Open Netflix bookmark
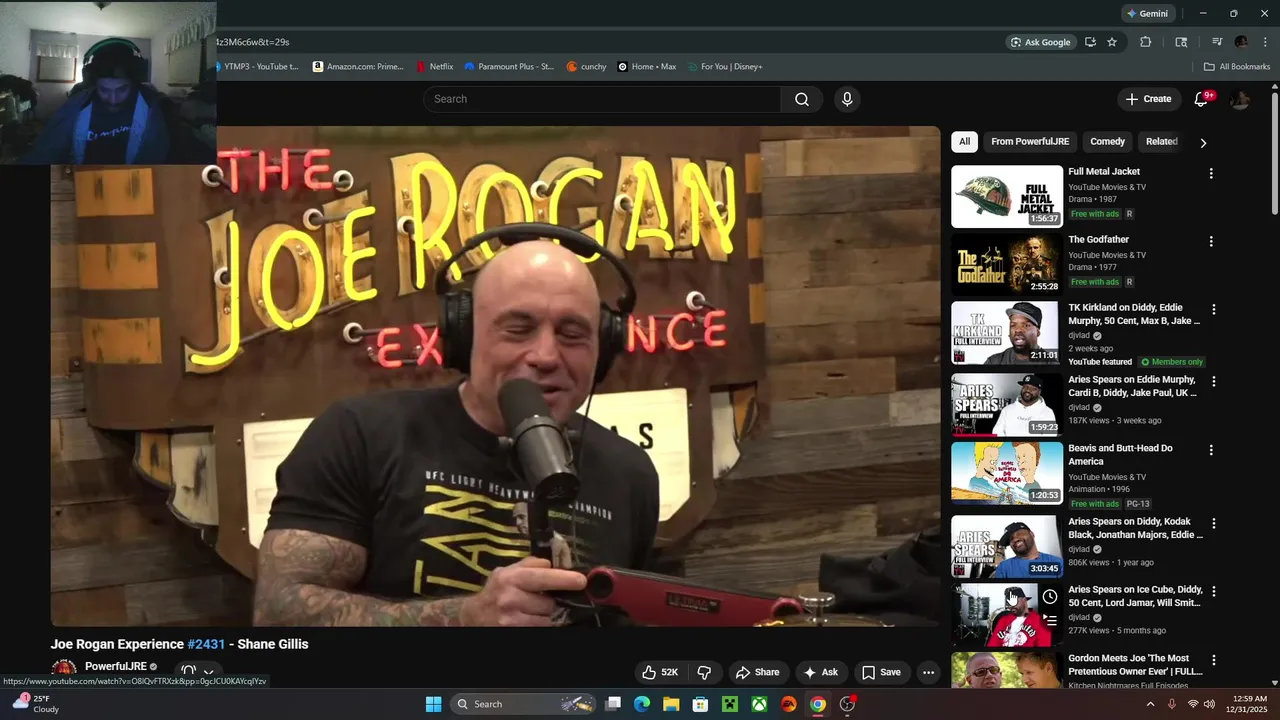This screenshot has width=1280, height=720. point(434,67)
